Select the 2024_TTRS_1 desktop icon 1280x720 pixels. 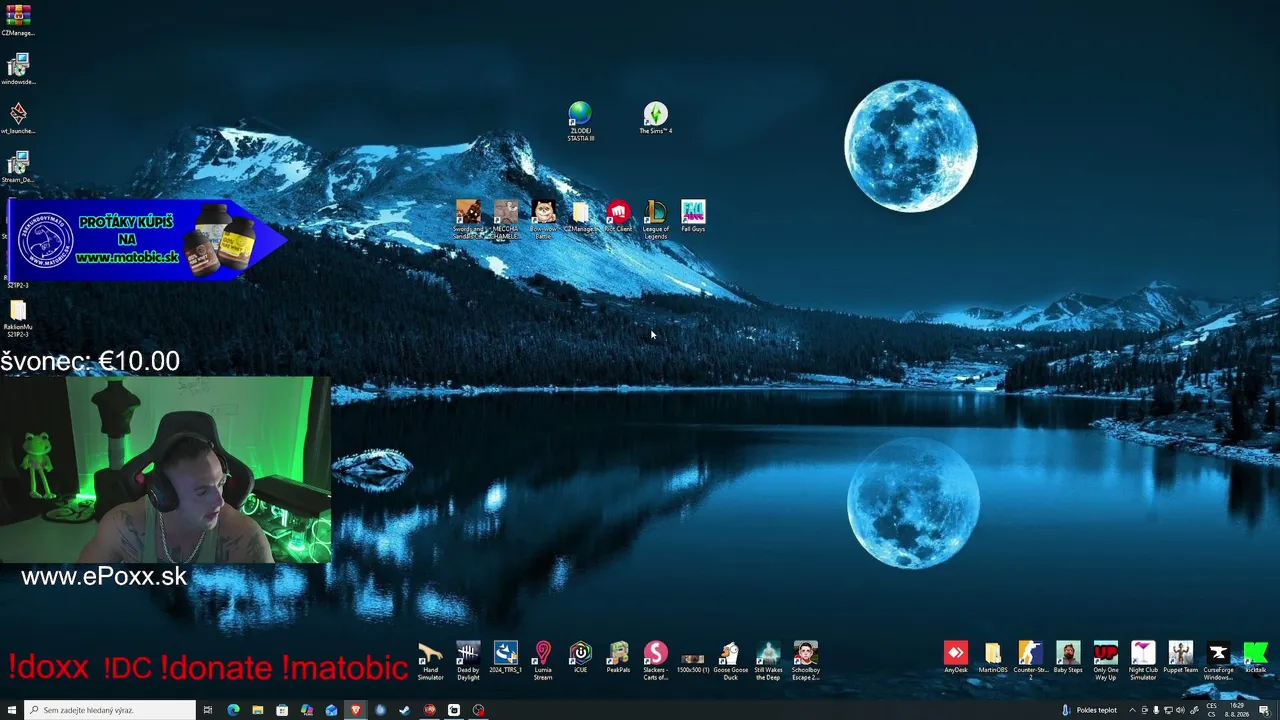[506, 659]
